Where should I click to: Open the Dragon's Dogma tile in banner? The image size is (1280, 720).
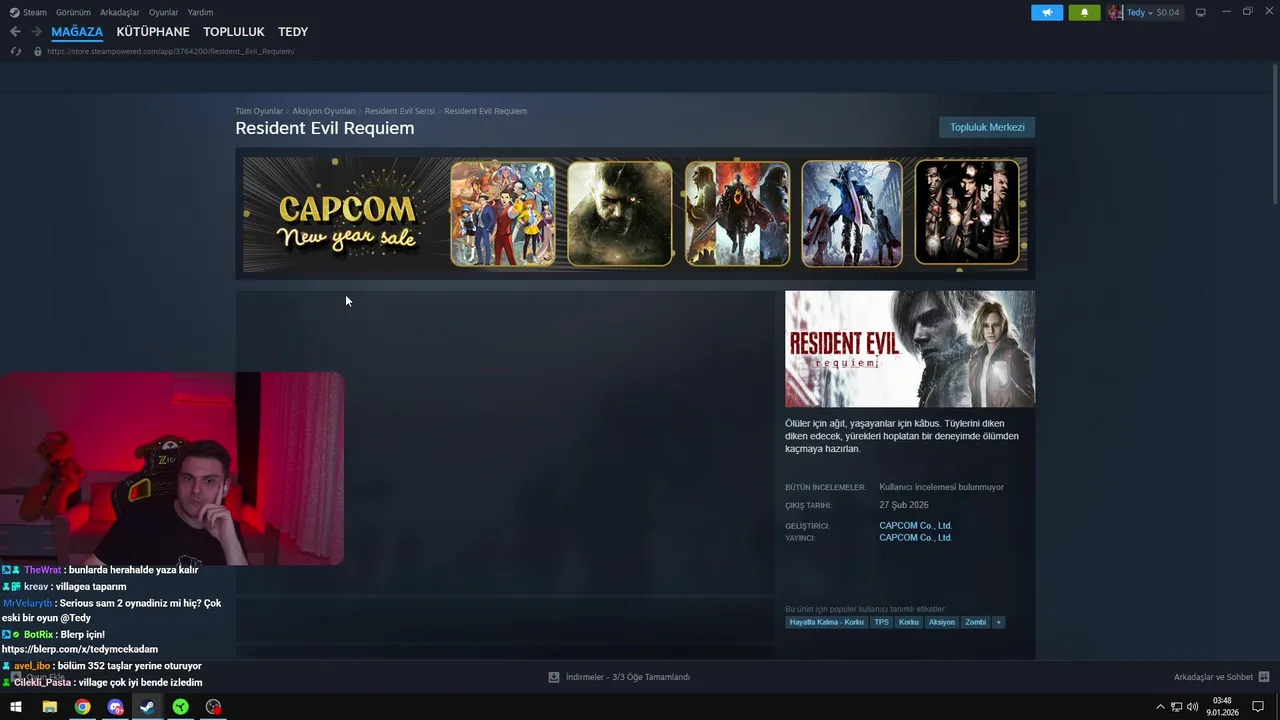coord(737,214)
